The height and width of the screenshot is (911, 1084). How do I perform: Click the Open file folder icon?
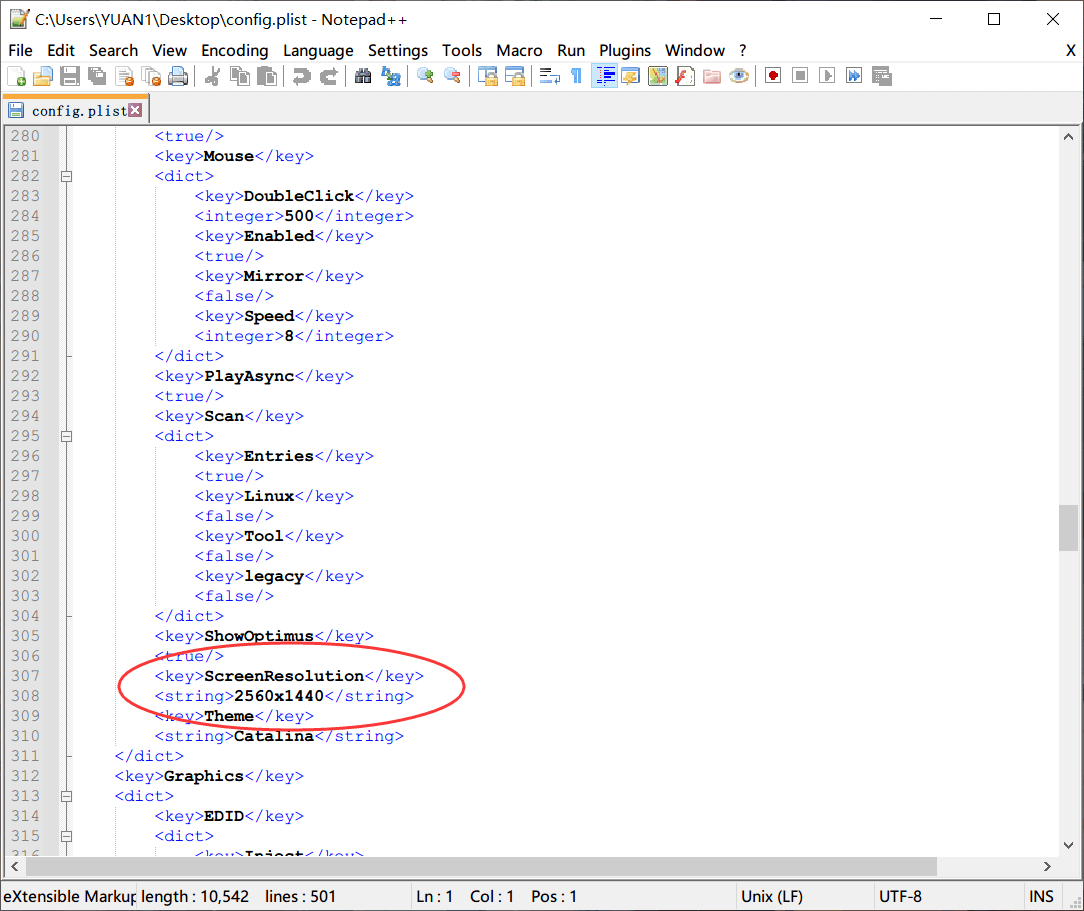[x=43, y=76]
